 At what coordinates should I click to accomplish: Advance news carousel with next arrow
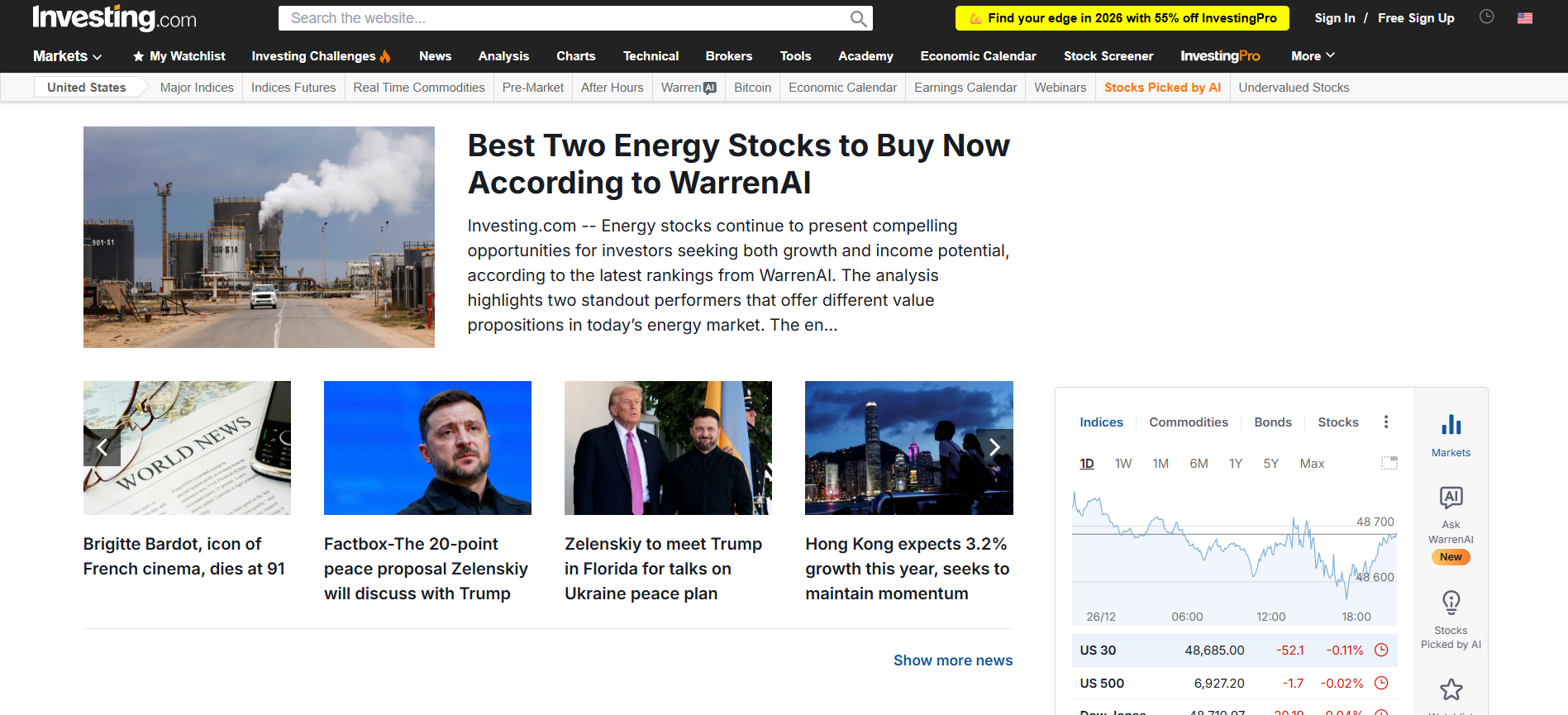click(994, 447)
